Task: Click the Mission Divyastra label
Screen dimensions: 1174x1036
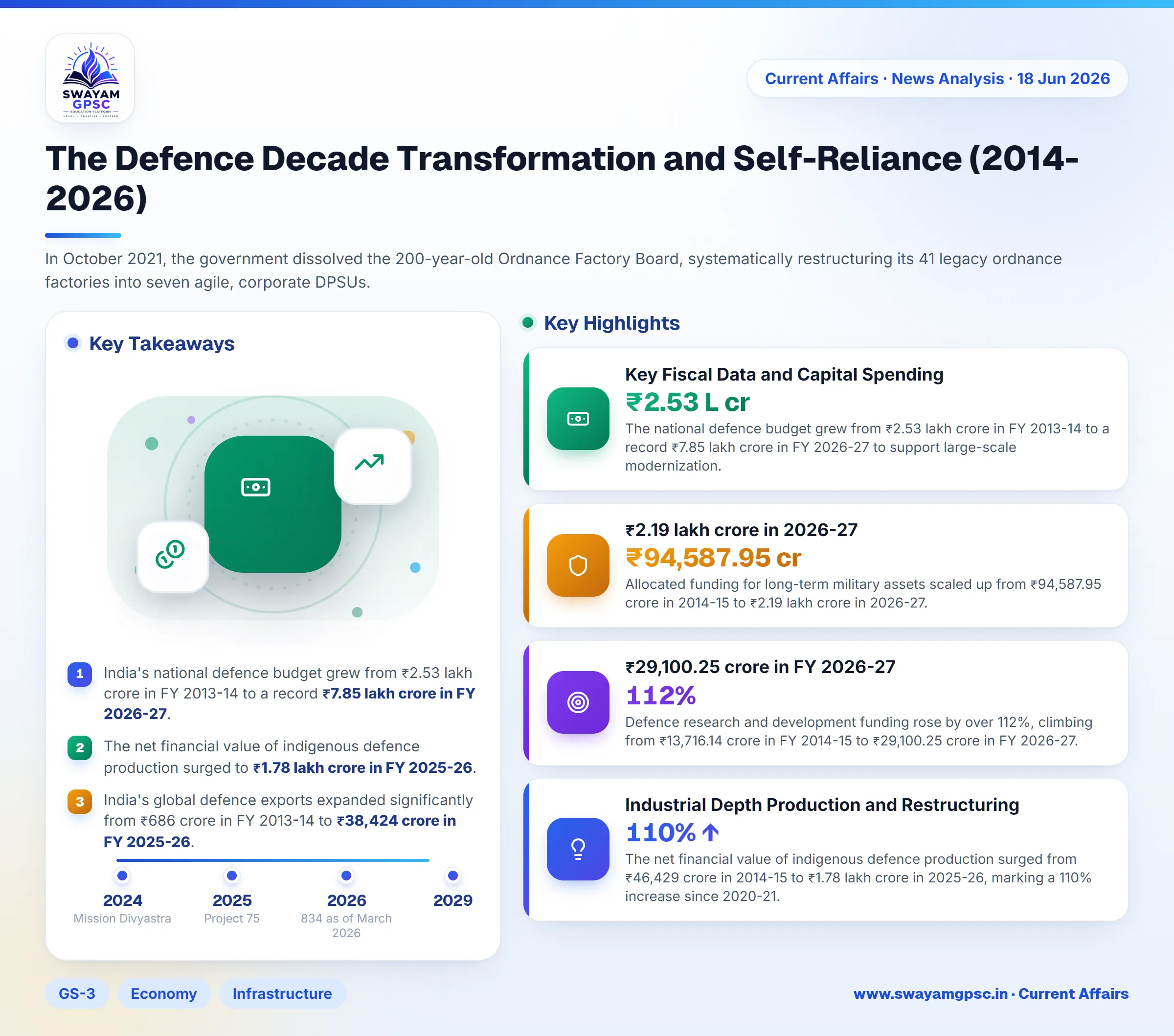Action: [122, 918]
